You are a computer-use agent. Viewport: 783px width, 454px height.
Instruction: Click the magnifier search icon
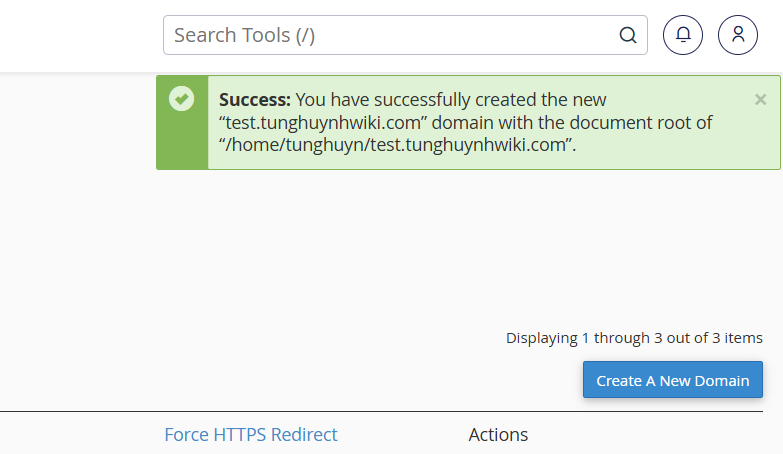628,35
